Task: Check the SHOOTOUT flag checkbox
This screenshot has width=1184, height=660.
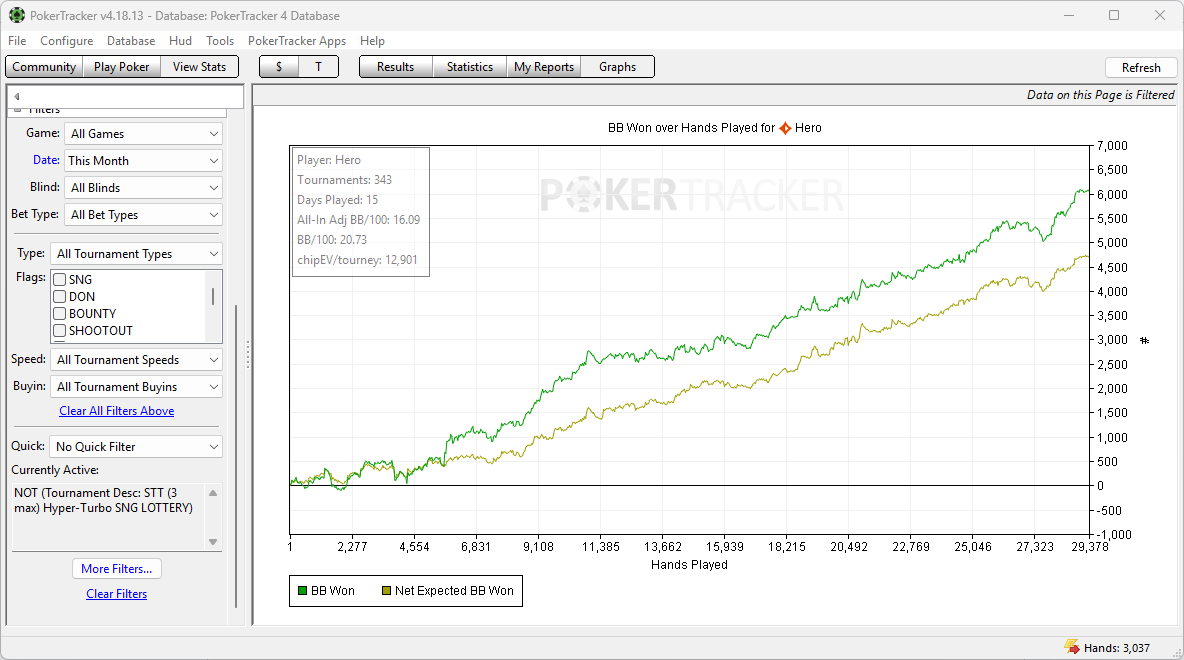Action: pyautogui.click(x=60, y=331)
